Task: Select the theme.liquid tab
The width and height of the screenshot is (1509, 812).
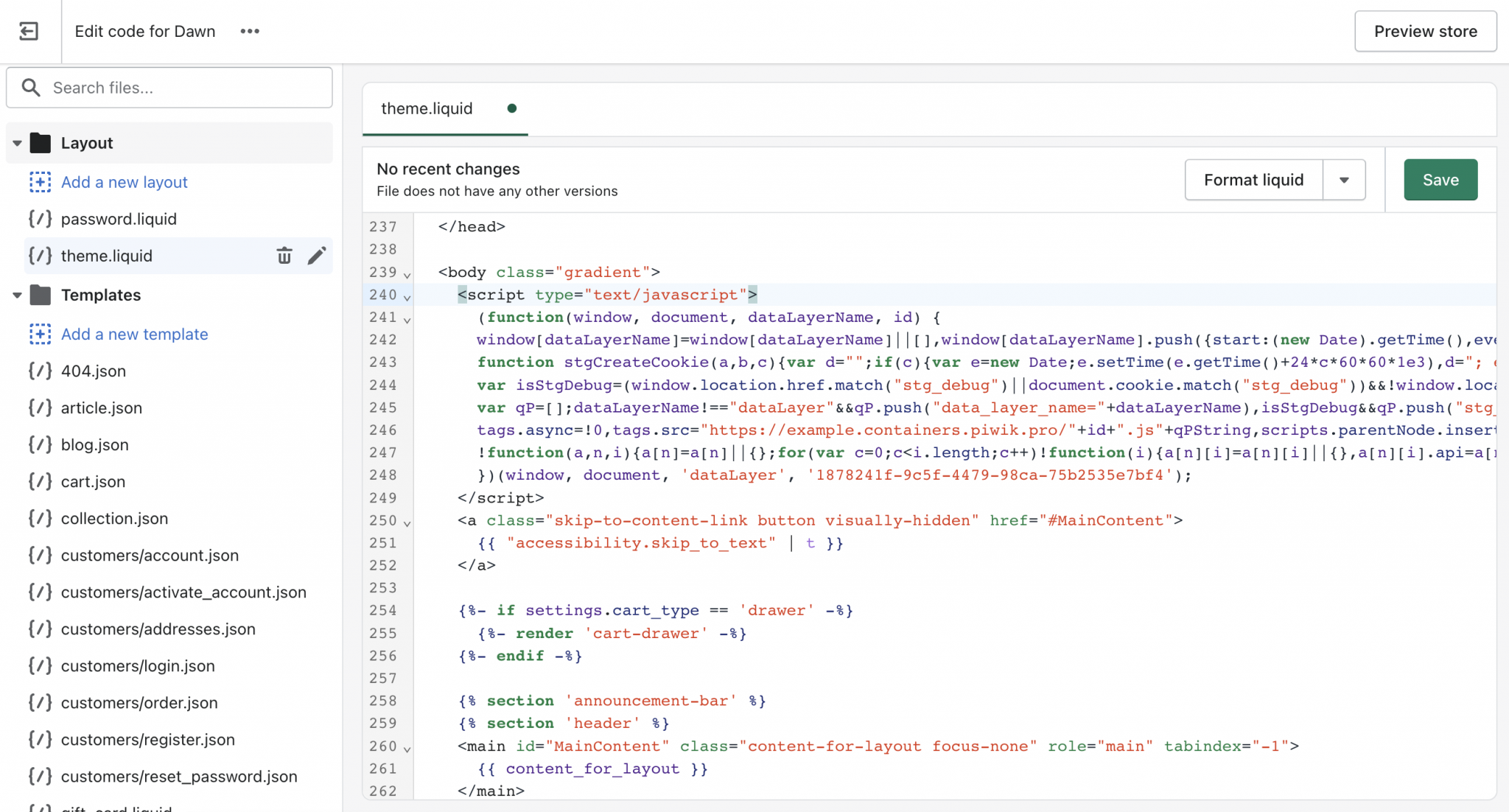Action: point(428,108)
